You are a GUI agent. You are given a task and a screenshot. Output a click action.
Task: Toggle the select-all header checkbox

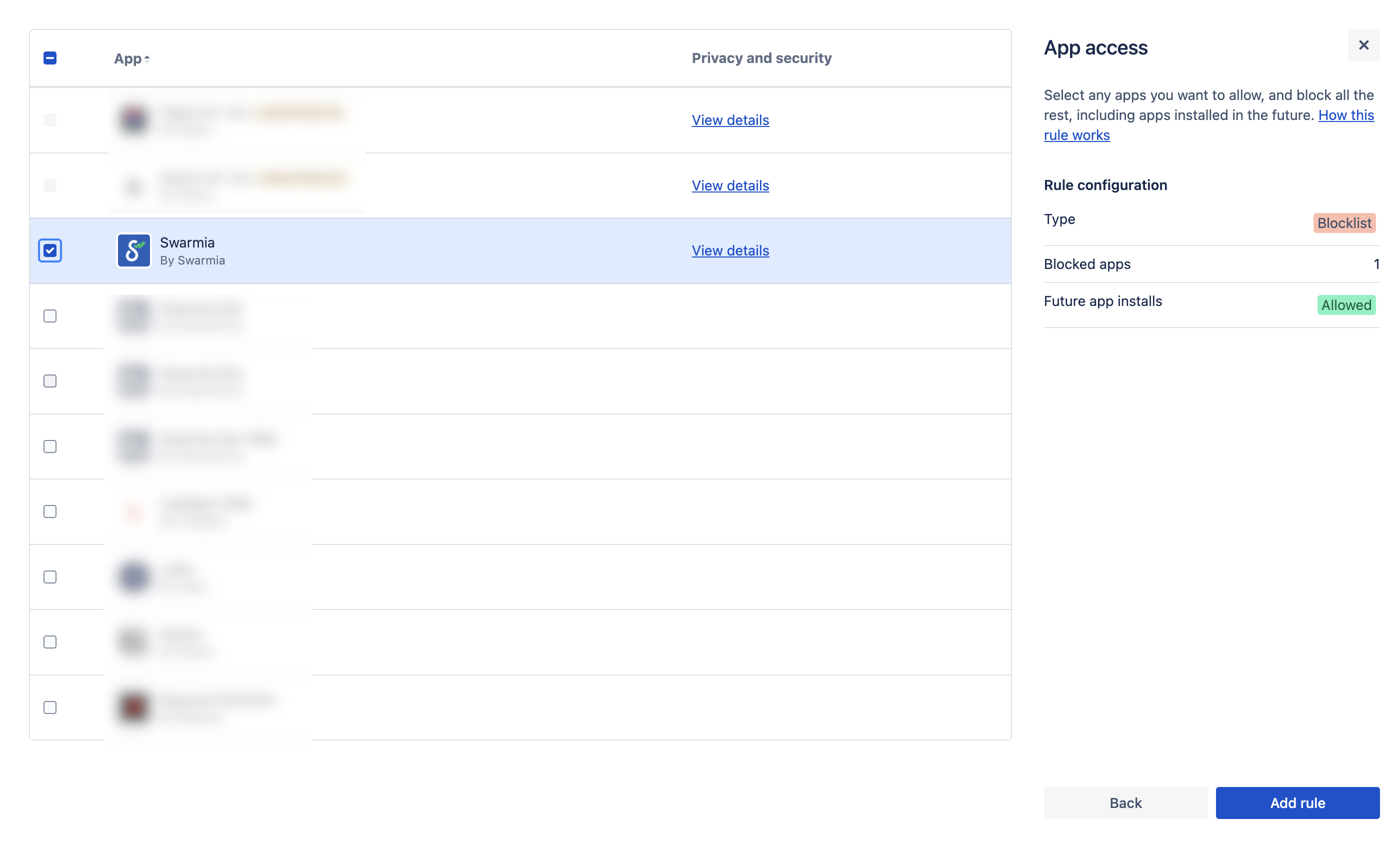50,58
